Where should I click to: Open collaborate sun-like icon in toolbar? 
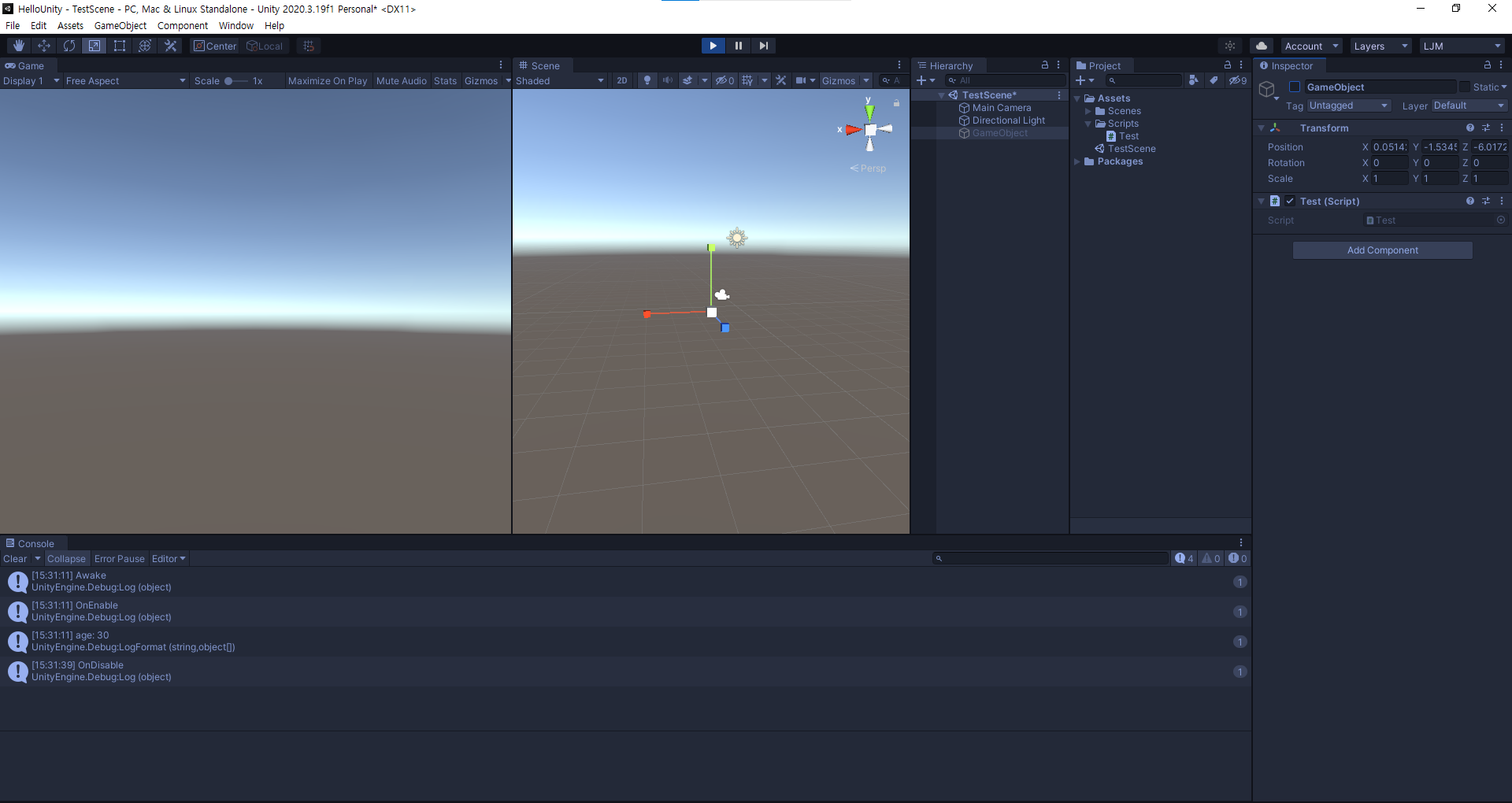click(x=1230, y=46)
